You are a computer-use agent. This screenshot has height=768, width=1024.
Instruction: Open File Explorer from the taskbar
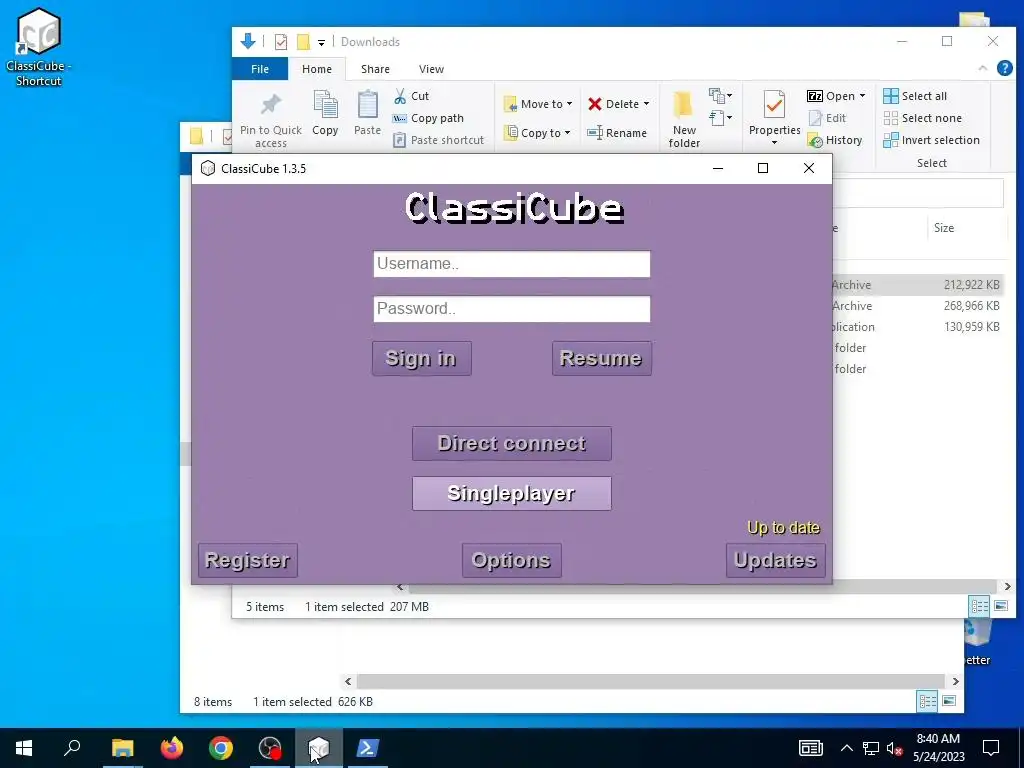pyautogui.click(x=122, y=748)
